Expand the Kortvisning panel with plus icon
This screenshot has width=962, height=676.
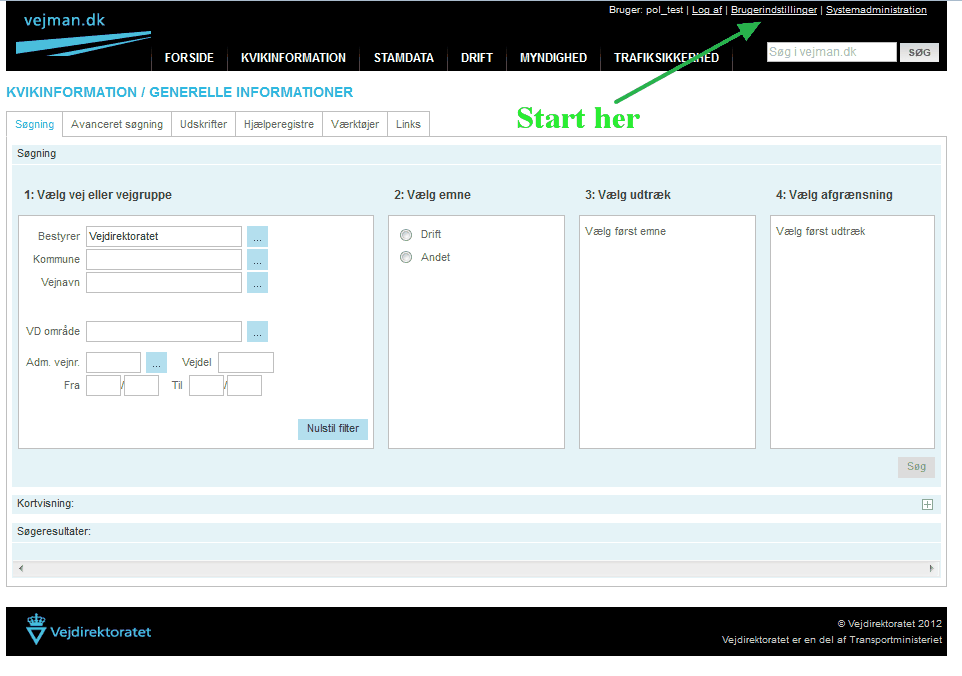pyautogui.click(x=927, y=505)
